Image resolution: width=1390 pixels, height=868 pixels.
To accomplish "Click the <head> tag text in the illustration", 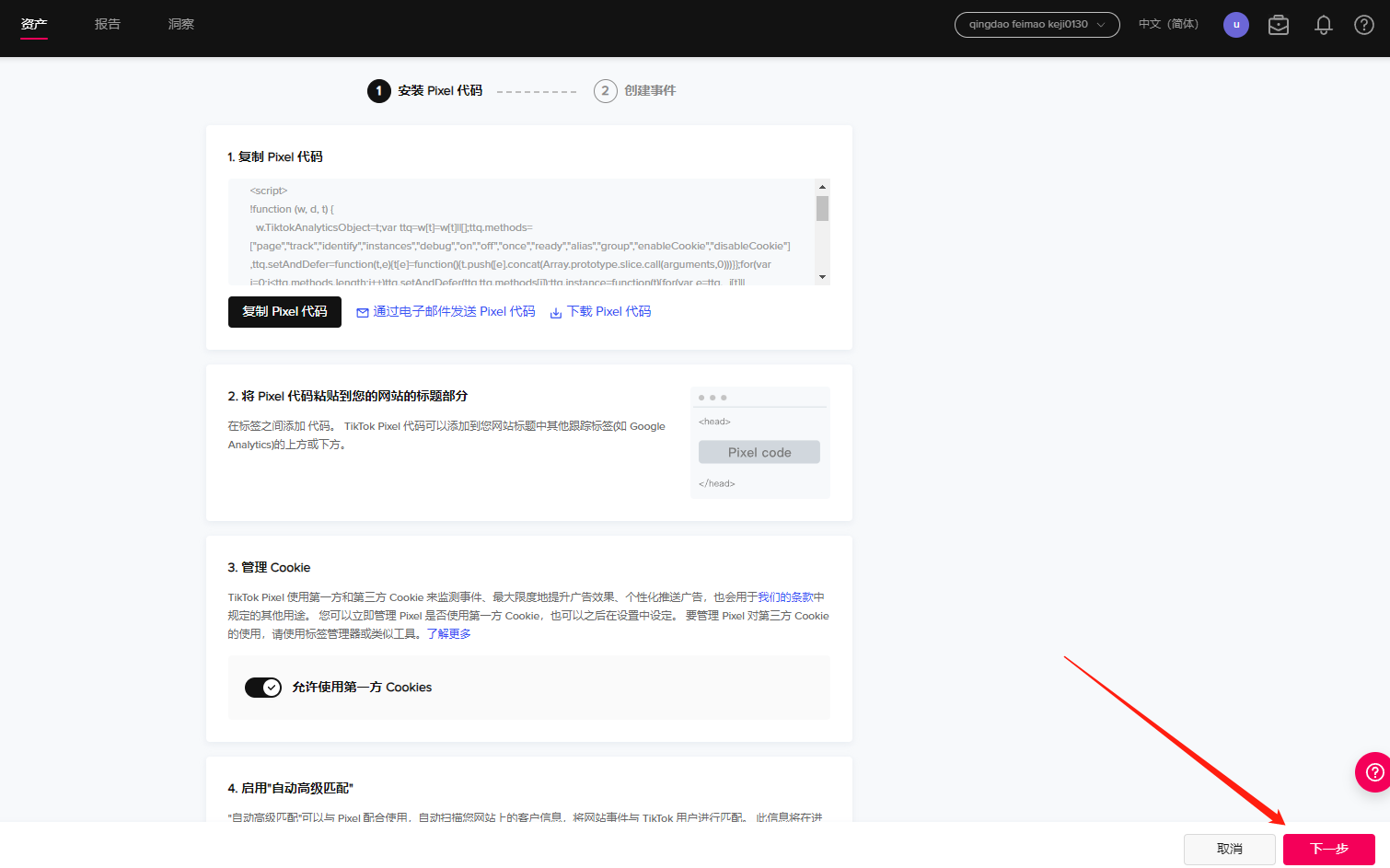I will coord(714,422).
